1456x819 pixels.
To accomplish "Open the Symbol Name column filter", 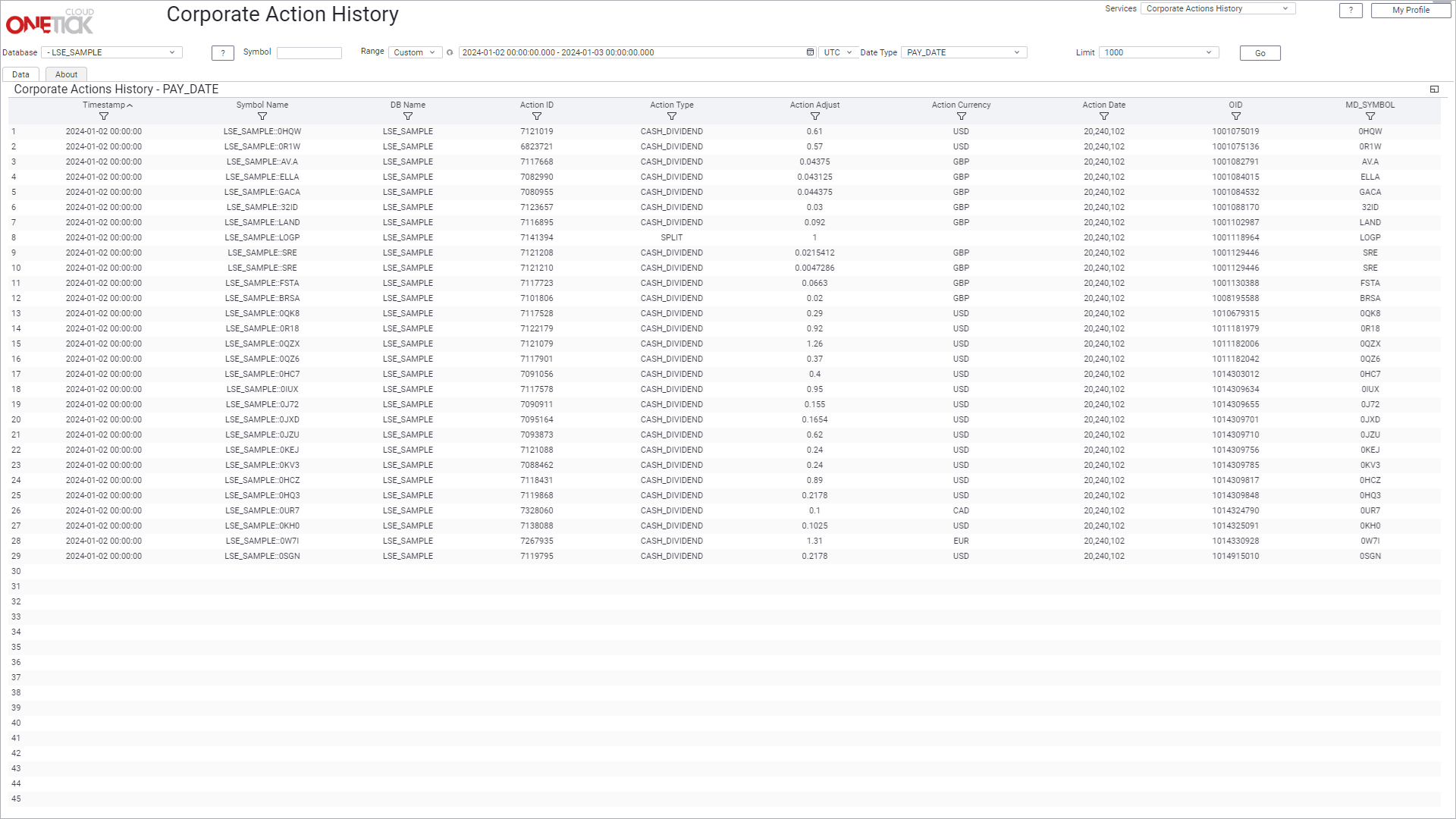I will 262,117.
